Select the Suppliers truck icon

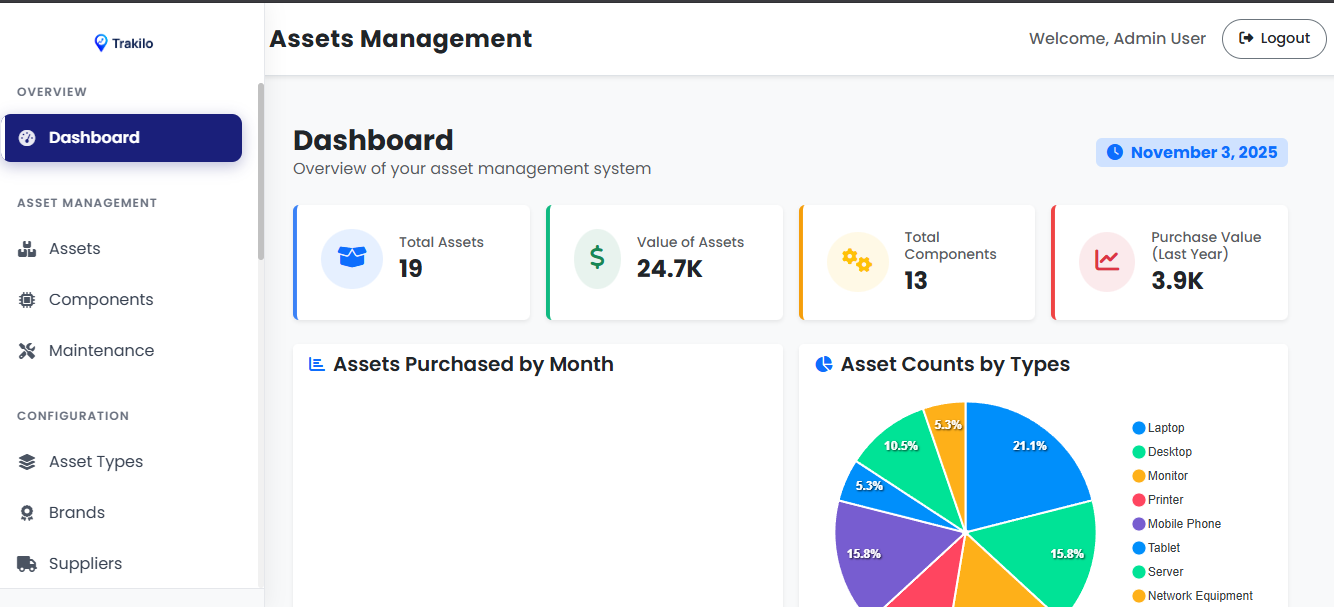pyautogui.click(x=25, y=563)
